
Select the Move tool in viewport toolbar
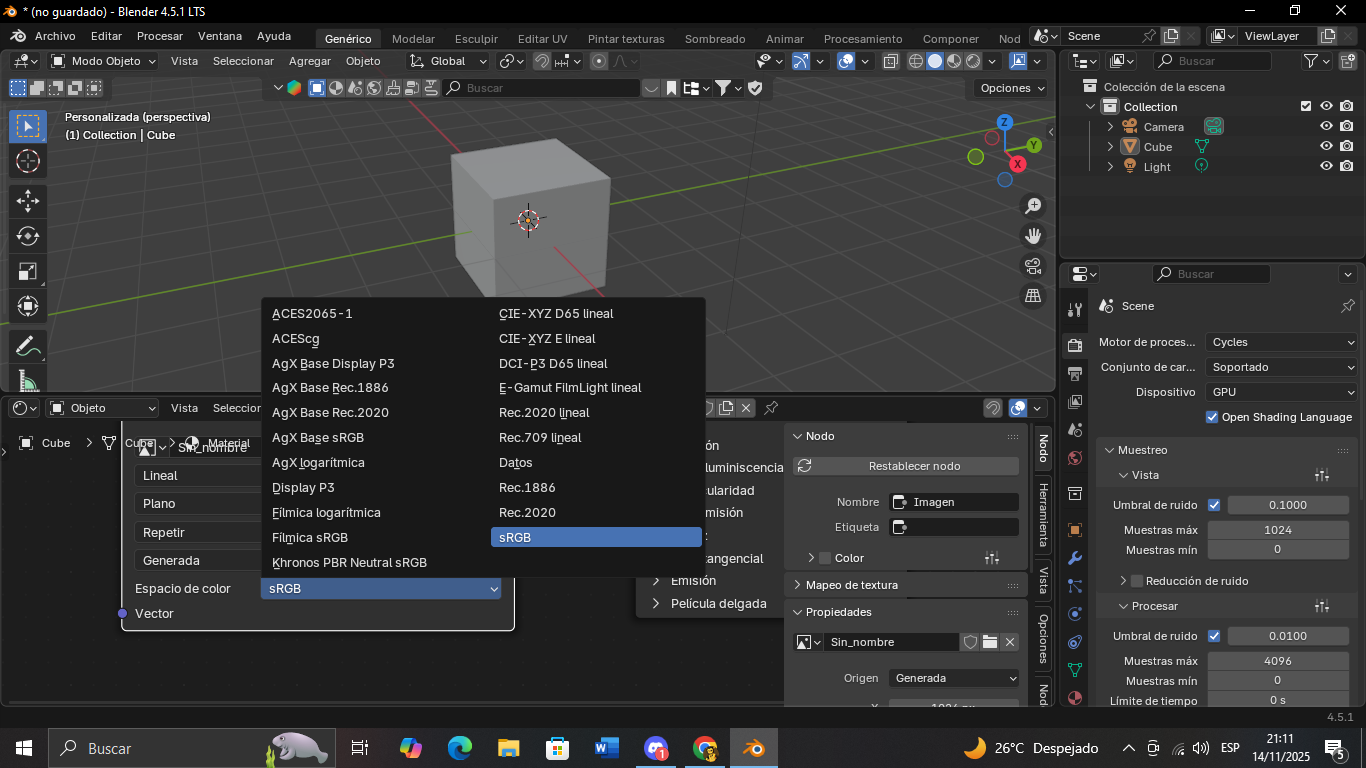coord(27,200)
